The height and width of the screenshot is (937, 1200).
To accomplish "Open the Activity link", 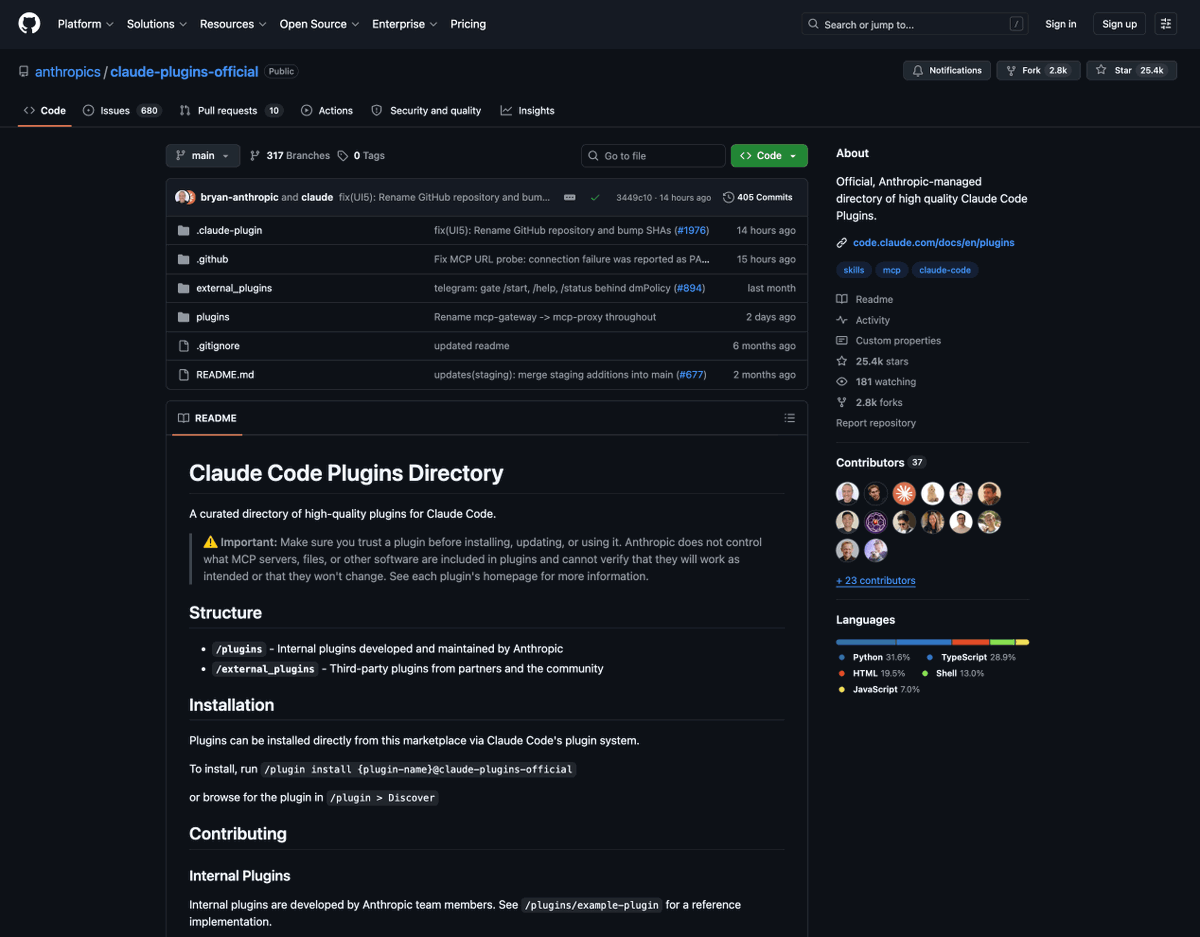I will [863, 320].
